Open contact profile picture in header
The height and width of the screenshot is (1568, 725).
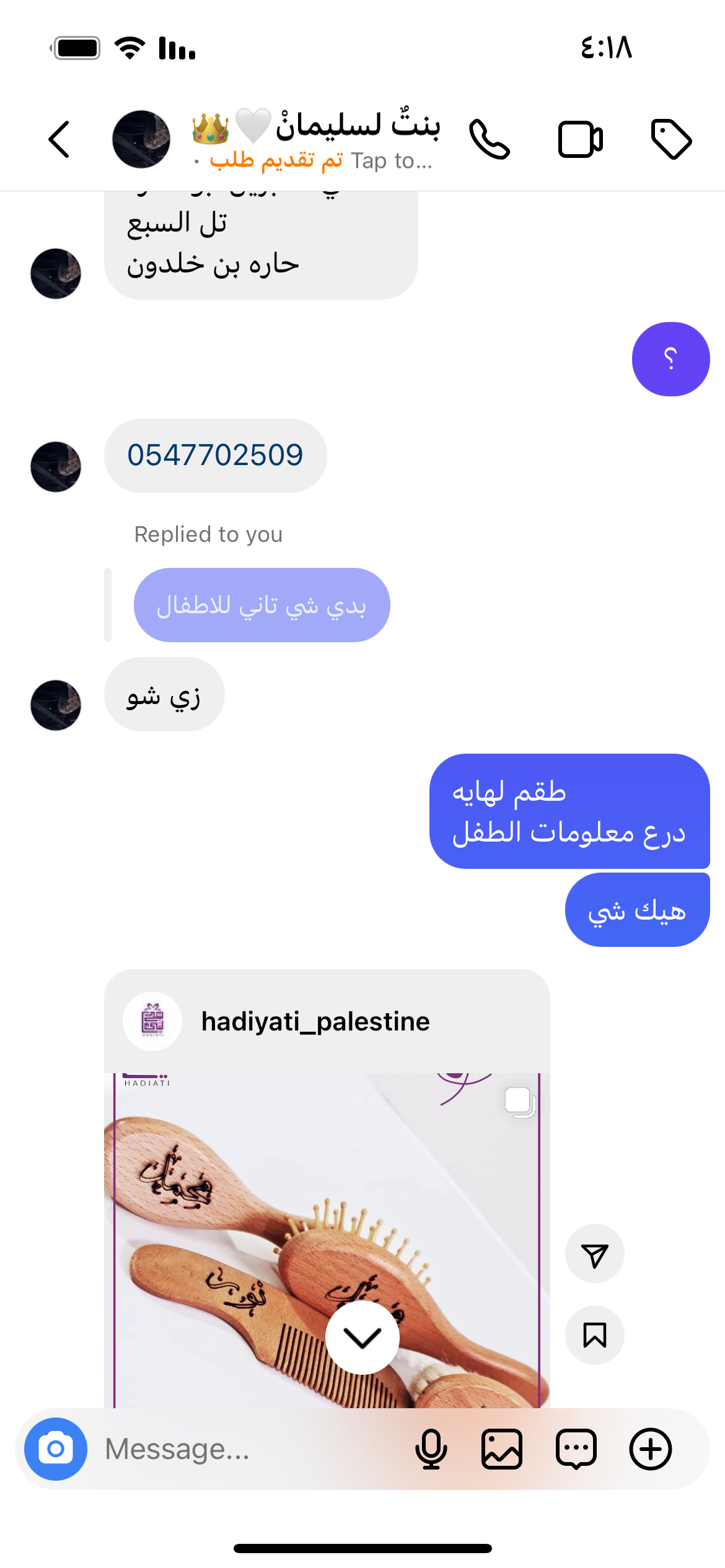pyautogui.click(x=141, y=139)
